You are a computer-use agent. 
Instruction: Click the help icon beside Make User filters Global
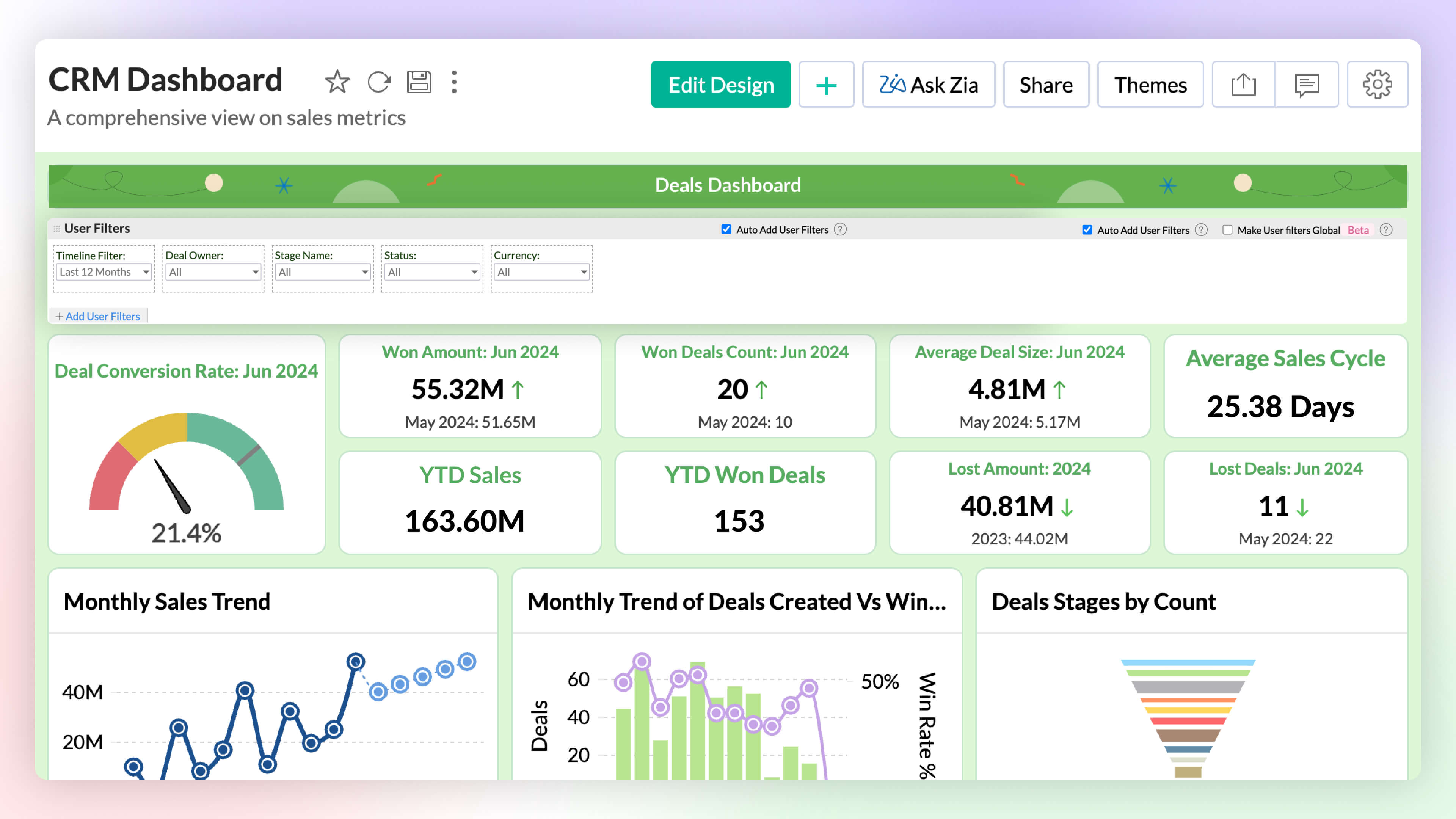coord(1385,230)
